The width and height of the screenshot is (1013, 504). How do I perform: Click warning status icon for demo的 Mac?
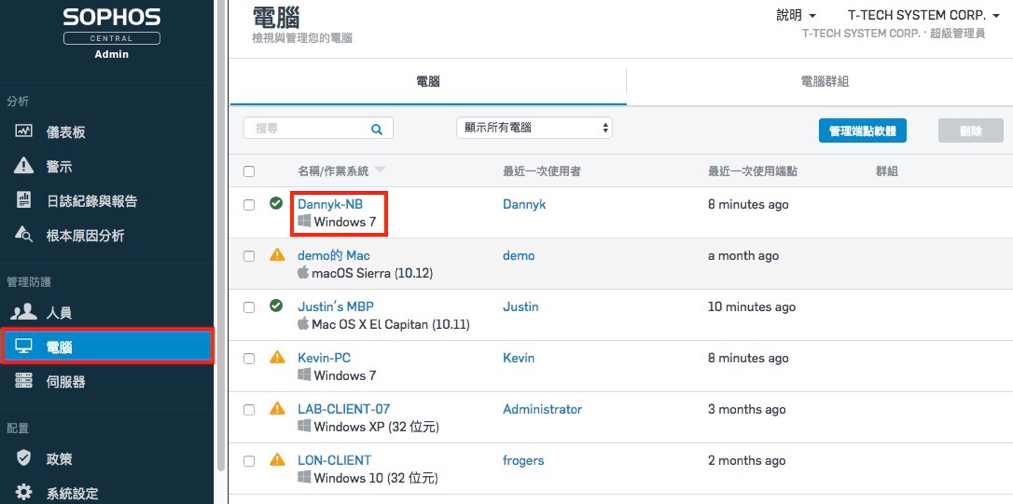click(x=277, y=255)
